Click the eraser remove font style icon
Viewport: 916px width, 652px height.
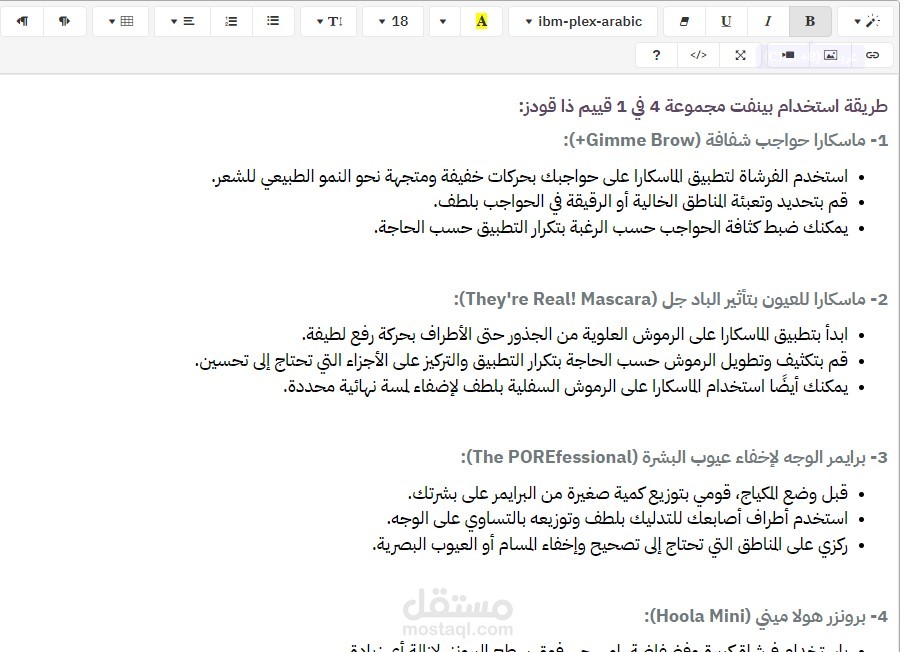pos(684,21)
